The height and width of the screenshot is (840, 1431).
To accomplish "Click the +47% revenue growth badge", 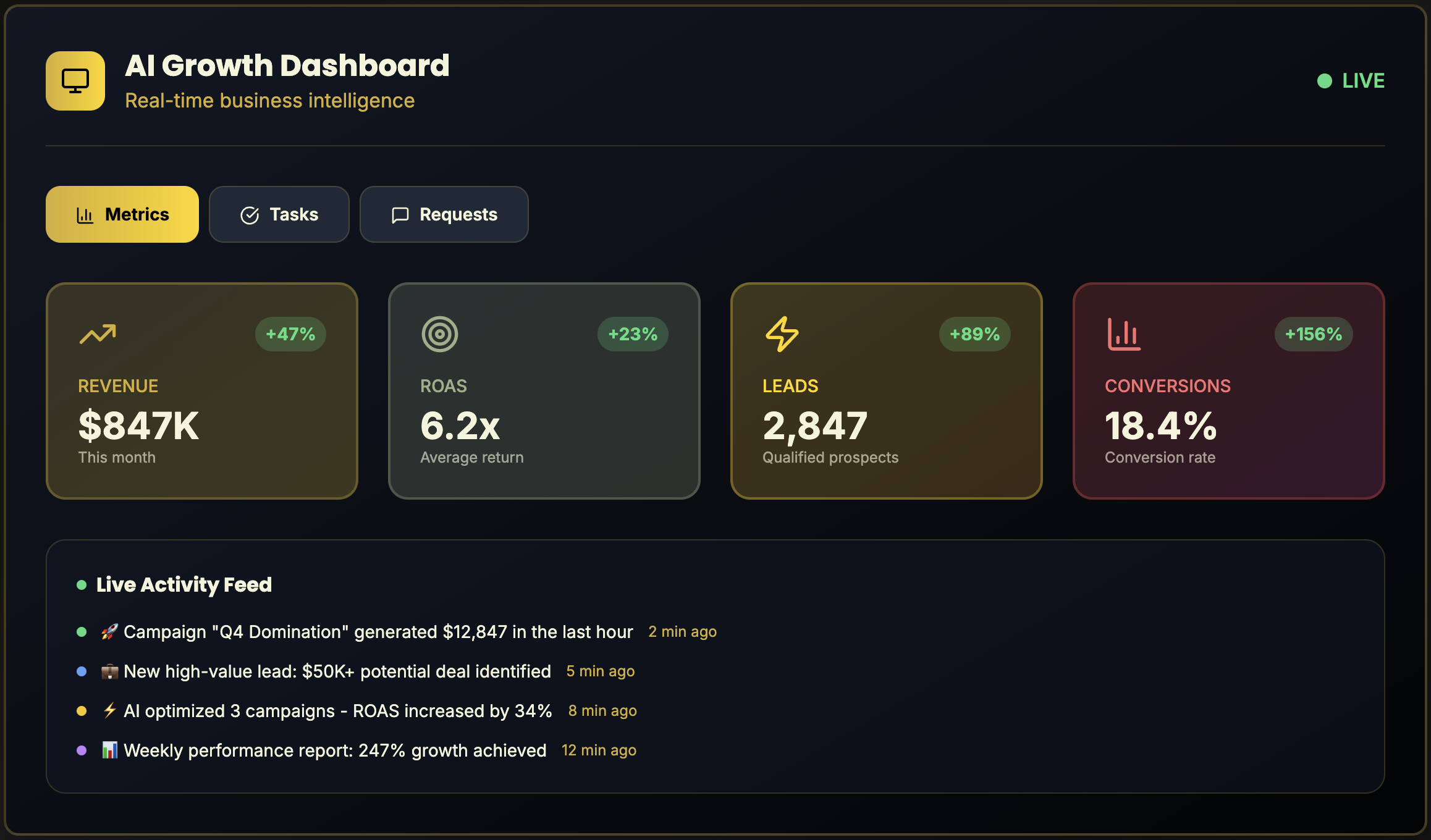I will pyautogui.click(x=290, y=334).
